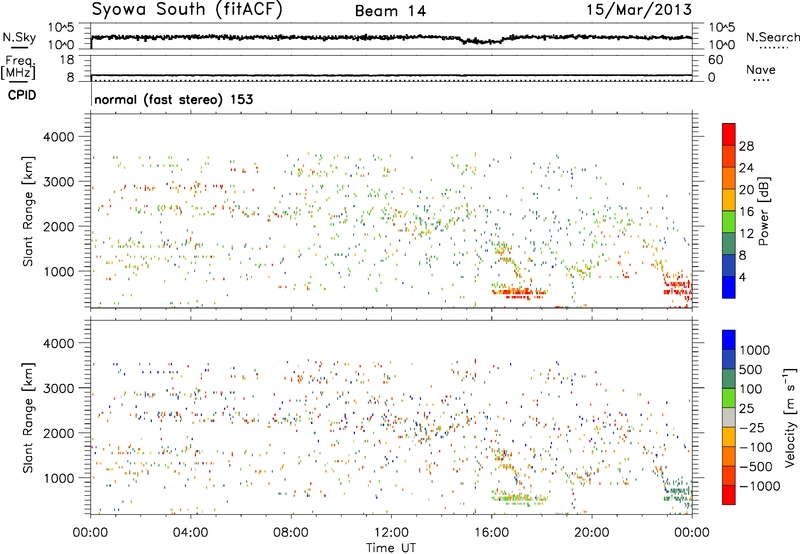This screenshot has width=800, height=554.
Task: Click the blue 1000 section of Velocity bar
Action: [x=729, y=340]
